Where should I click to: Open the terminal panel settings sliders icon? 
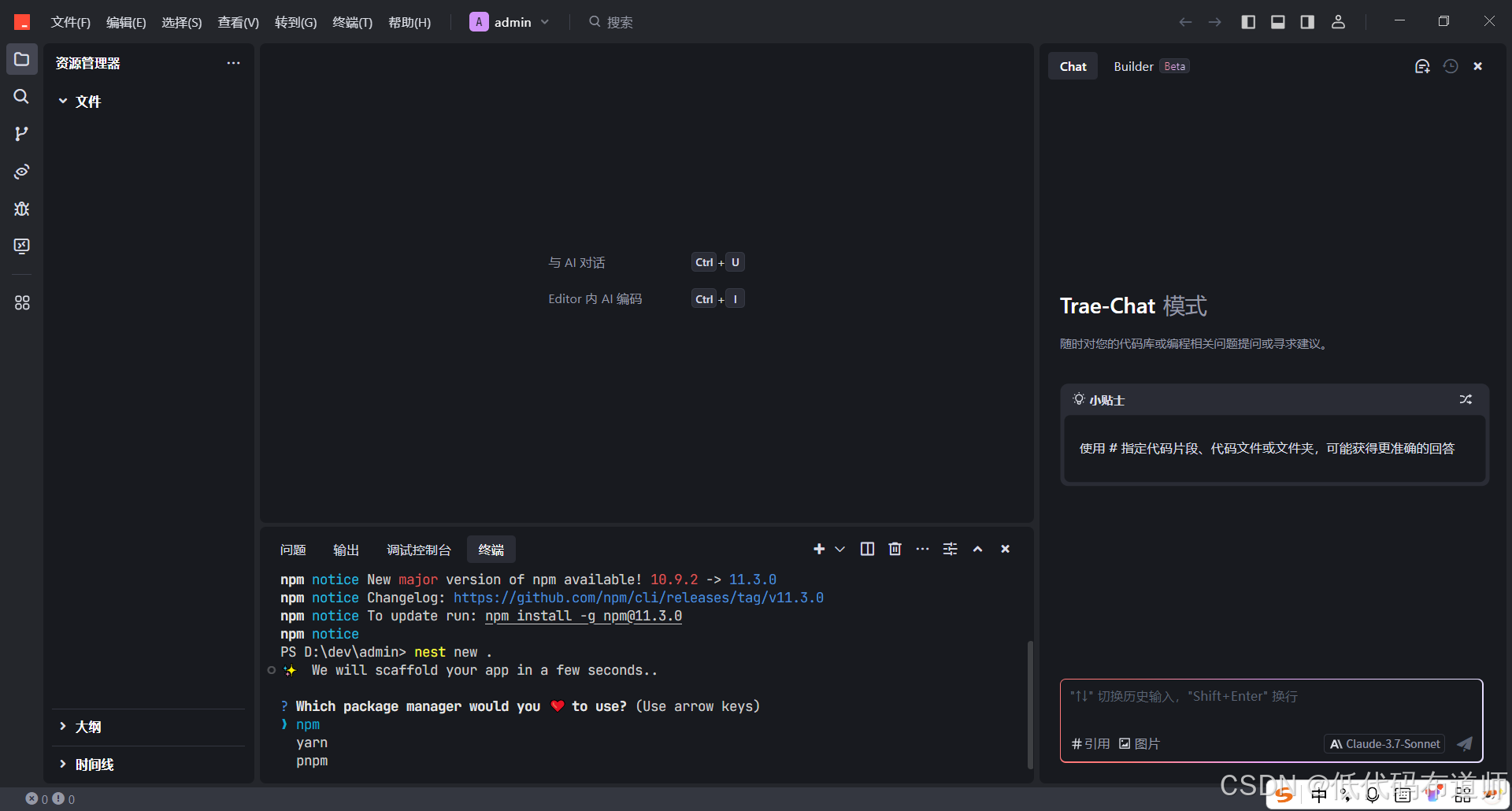point(951,549)
